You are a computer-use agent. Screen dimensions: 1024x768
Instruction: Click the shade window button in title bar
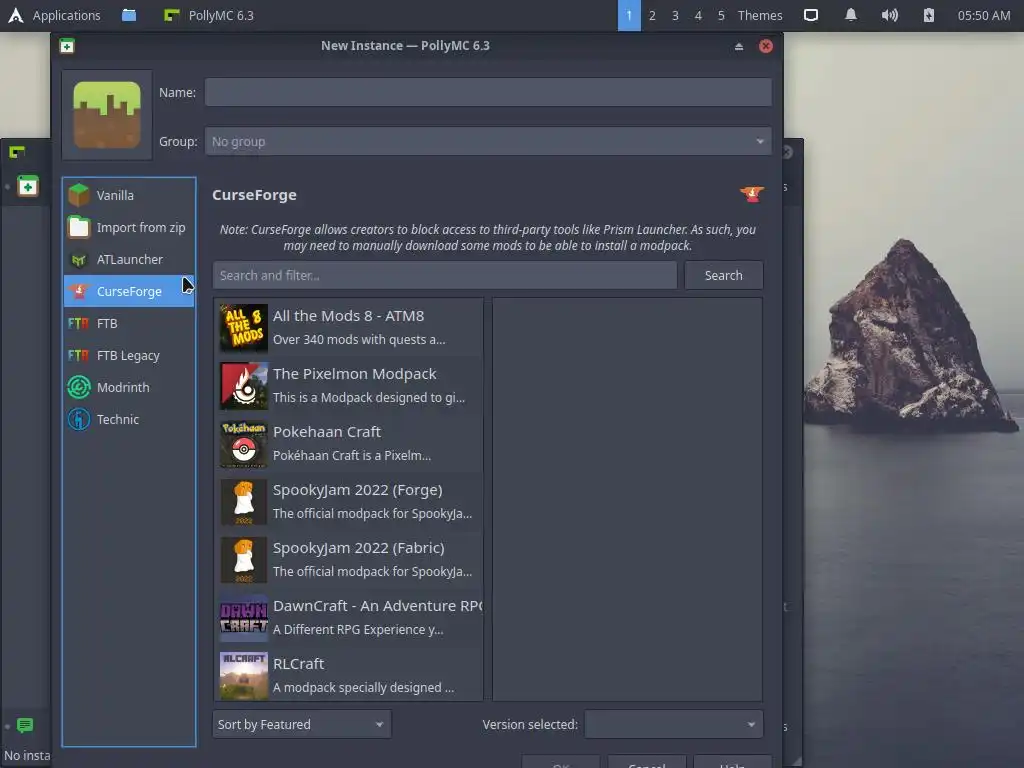coord(739,46)
